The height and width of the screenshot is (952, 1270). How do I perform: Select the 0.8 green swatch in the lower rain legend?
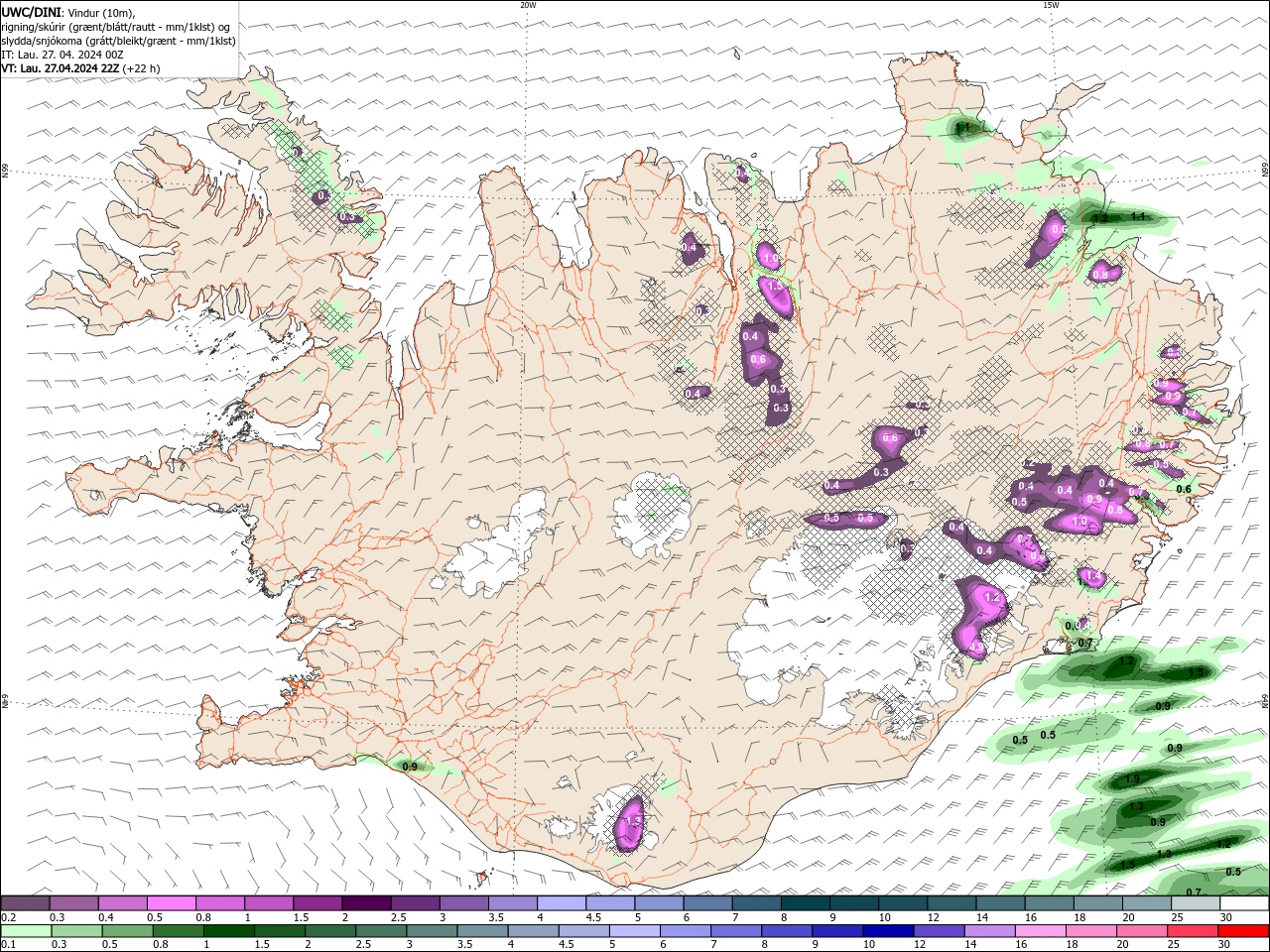[178, 931]
